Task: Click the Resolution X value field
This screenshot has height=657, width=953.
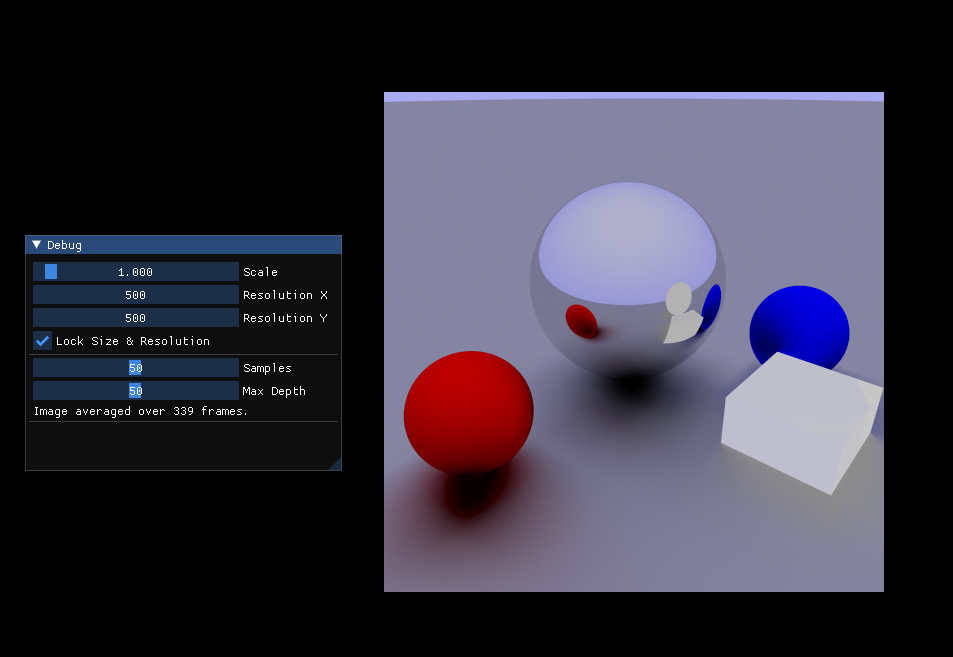Action: click(135, 294)
